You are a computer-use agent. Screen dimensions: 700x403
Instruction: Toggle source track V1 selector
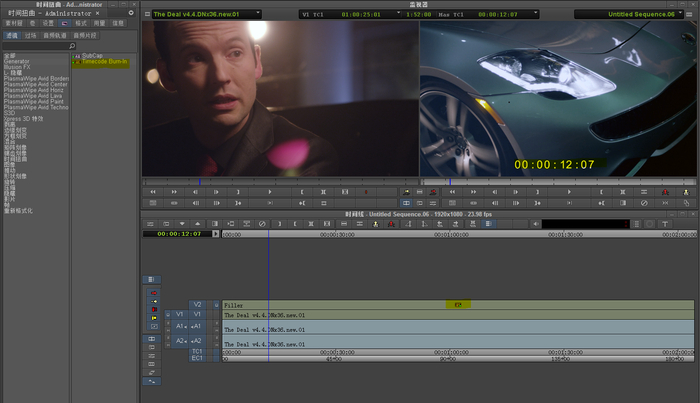click(181, 314)
